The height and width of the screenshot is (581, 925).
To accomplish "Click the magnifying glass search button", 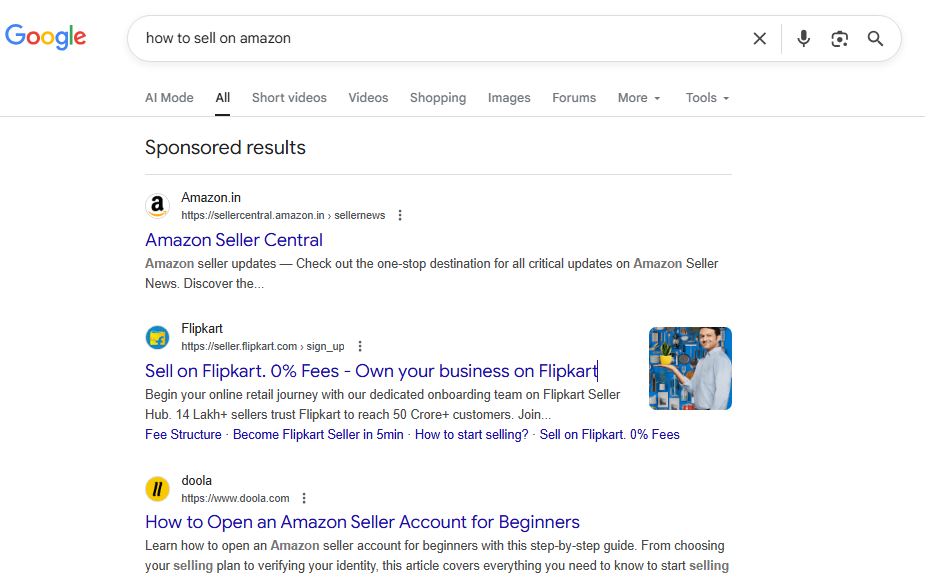I will [x=875, y=38].
